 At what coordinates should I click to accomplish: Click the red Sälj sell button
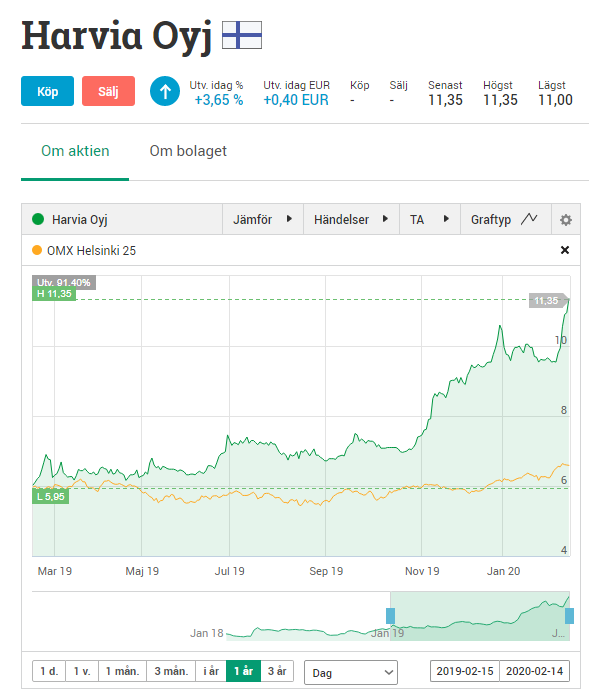point(108,91)
